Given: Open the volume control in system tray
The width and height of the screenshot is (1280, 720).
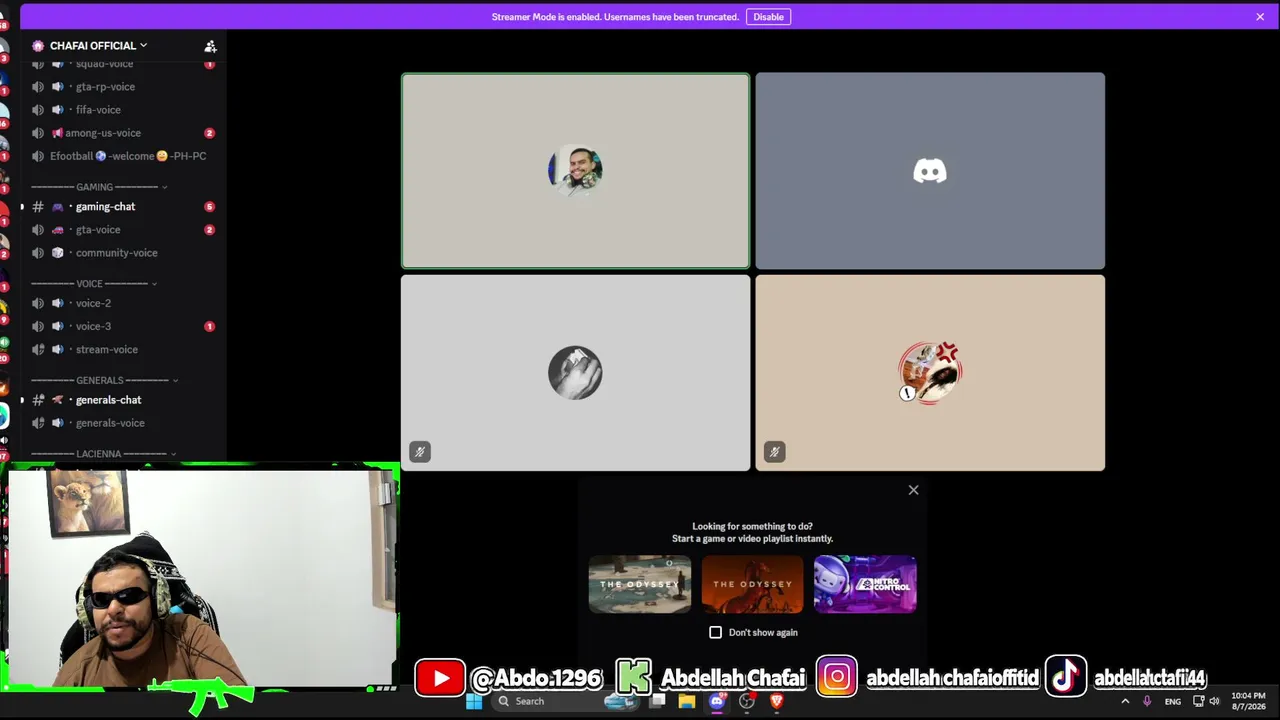Looking at the screenshot, I should click(x=1215, y=702).
